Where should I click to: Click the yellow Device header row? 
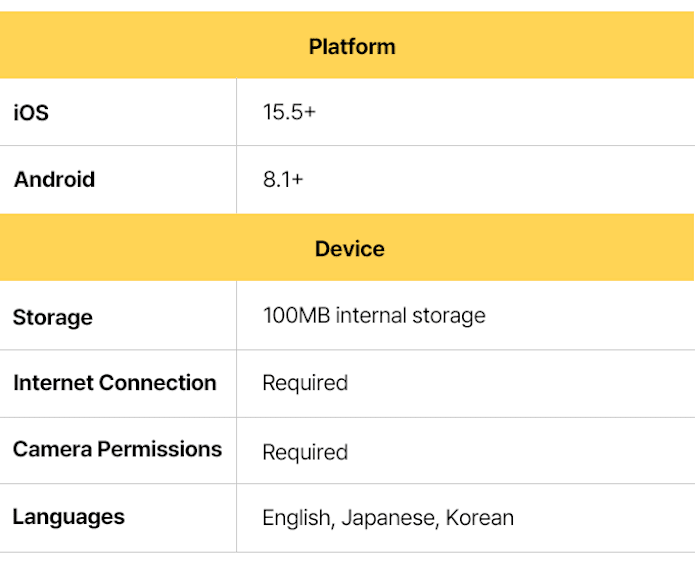pos(349,248)
